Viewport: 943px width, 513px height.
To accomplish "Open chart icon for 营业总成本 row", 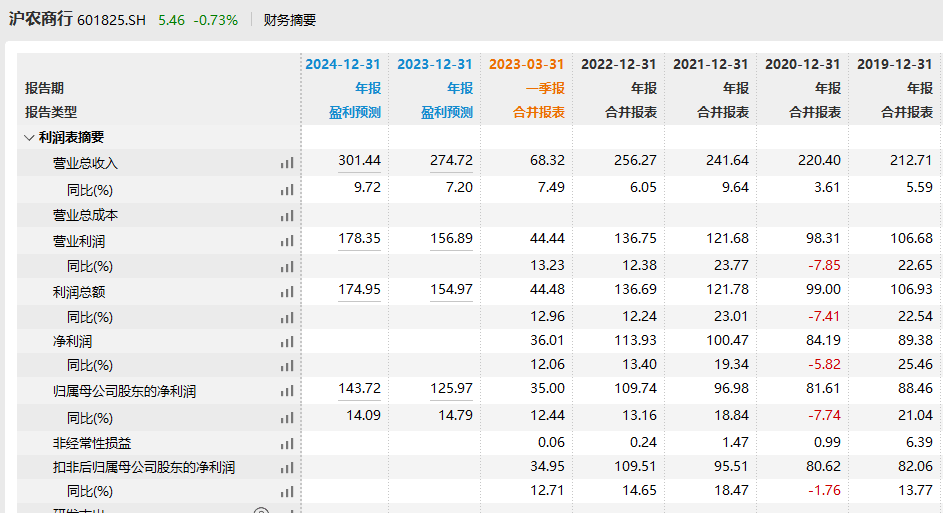I will click(x=287, y=215).
